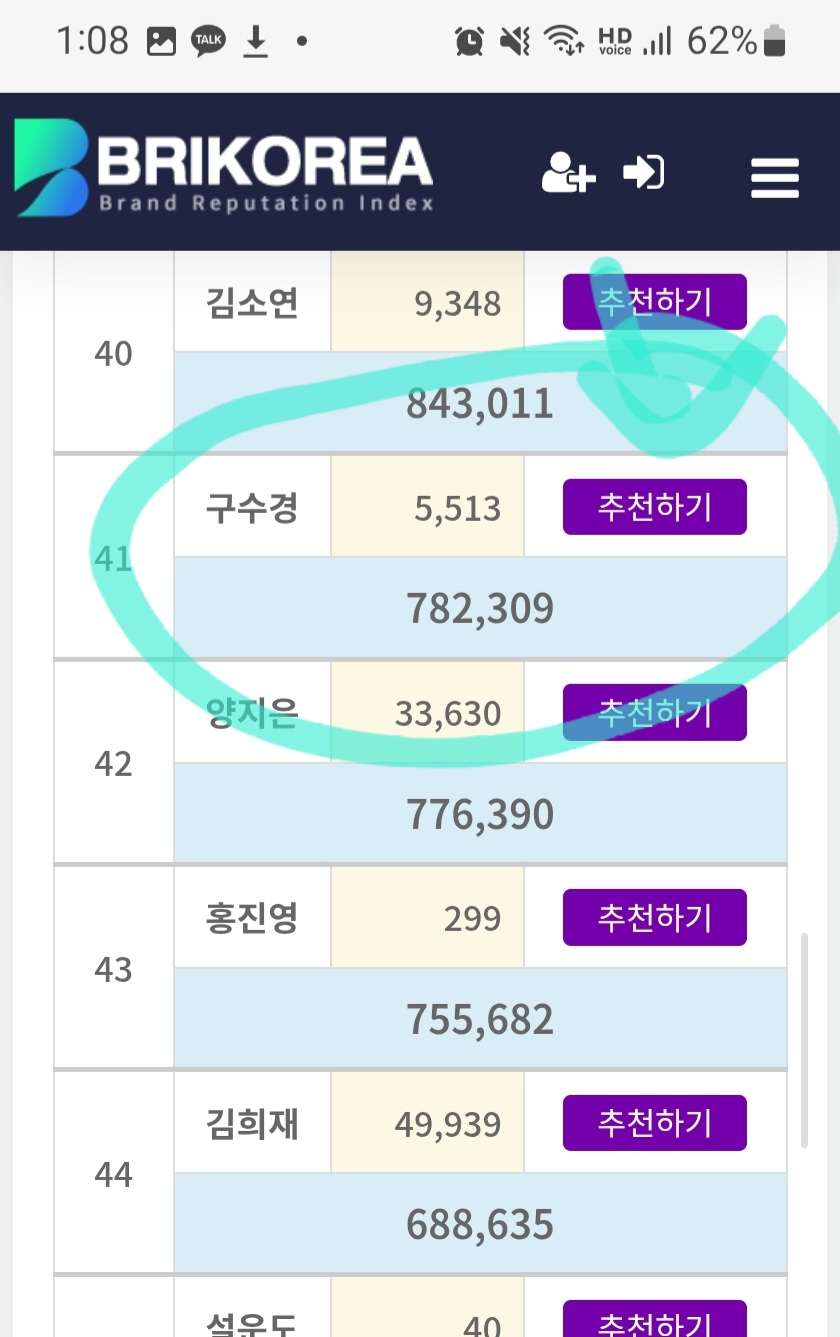Tap the Wi-Fi status icon

(x=564, y=41)
